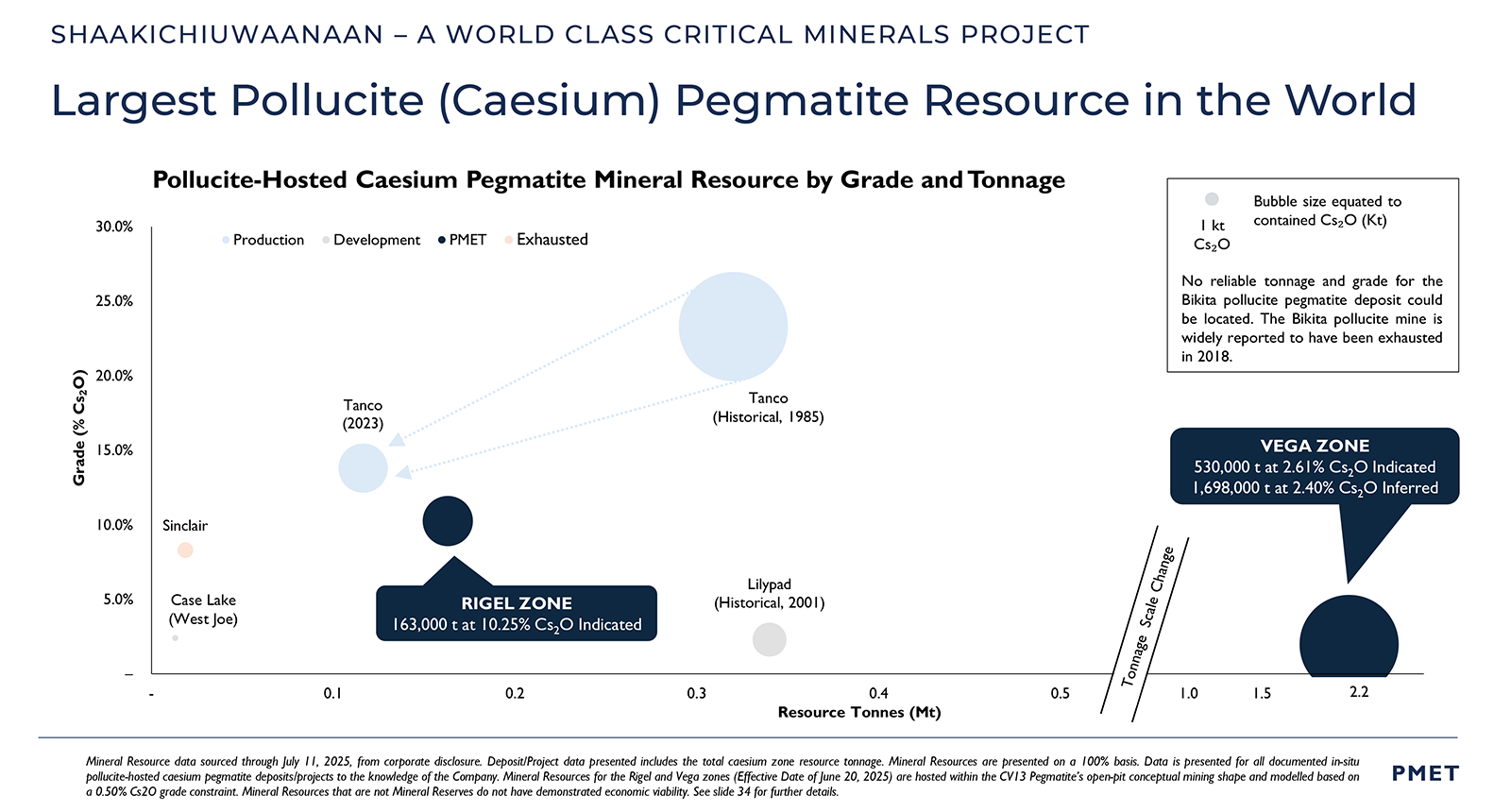Screen dimensions: 1511x812
Task: Click the grey Lilypad bubble
Action: (x=770, y=639)
